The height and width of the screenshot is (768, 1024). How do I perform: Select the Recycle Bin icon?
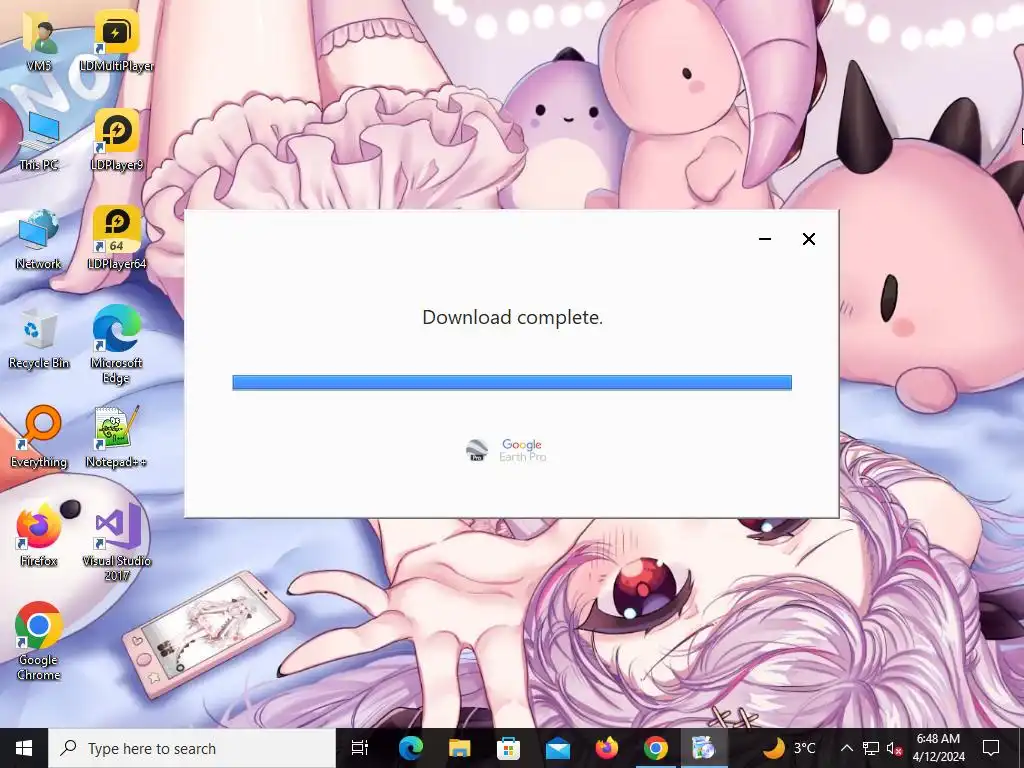[x=39, y=338]
